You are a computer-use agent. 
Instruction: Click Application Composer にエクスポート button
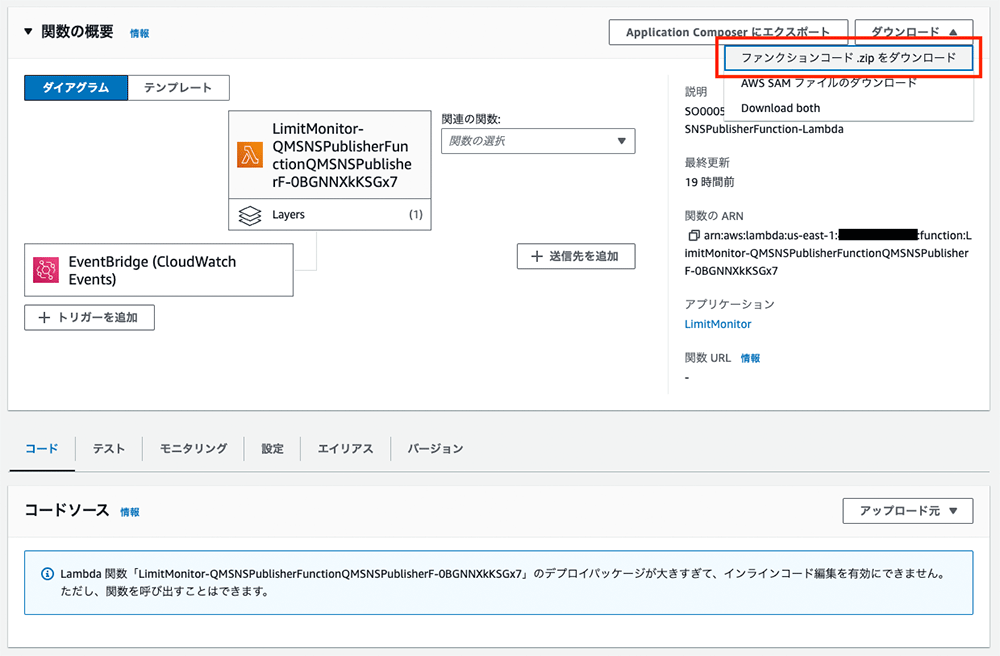coord(728,32)
